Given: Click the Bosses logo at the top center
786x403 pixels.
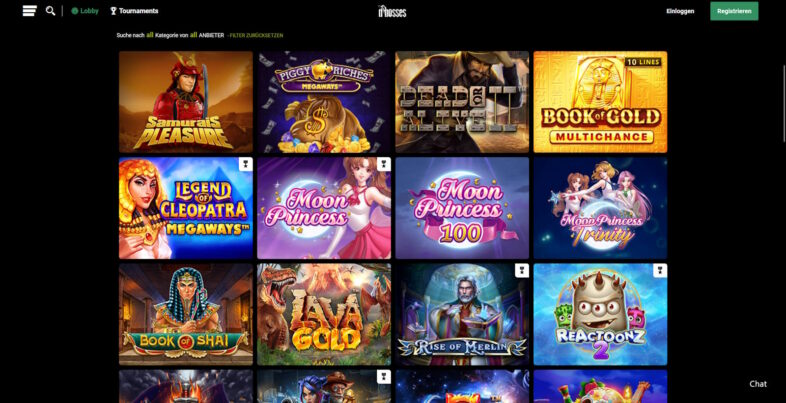Looking at the screenshot, I should click(392, 11).
